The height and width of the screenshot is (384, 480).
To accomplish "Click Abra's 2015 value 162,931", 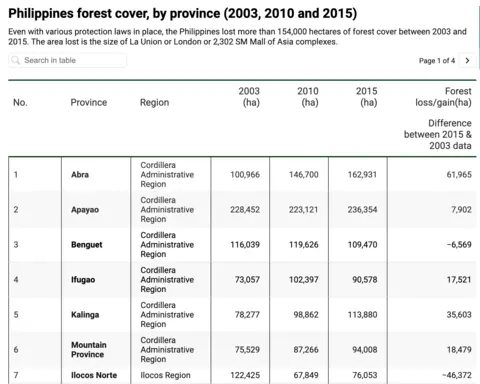I will pos(362,174).
